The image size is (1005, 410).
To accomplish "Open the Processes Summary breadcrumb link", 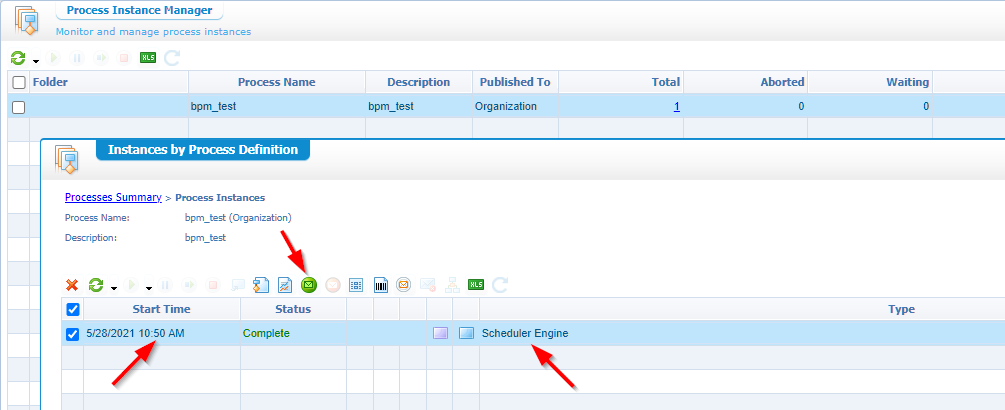I will 113,197.
